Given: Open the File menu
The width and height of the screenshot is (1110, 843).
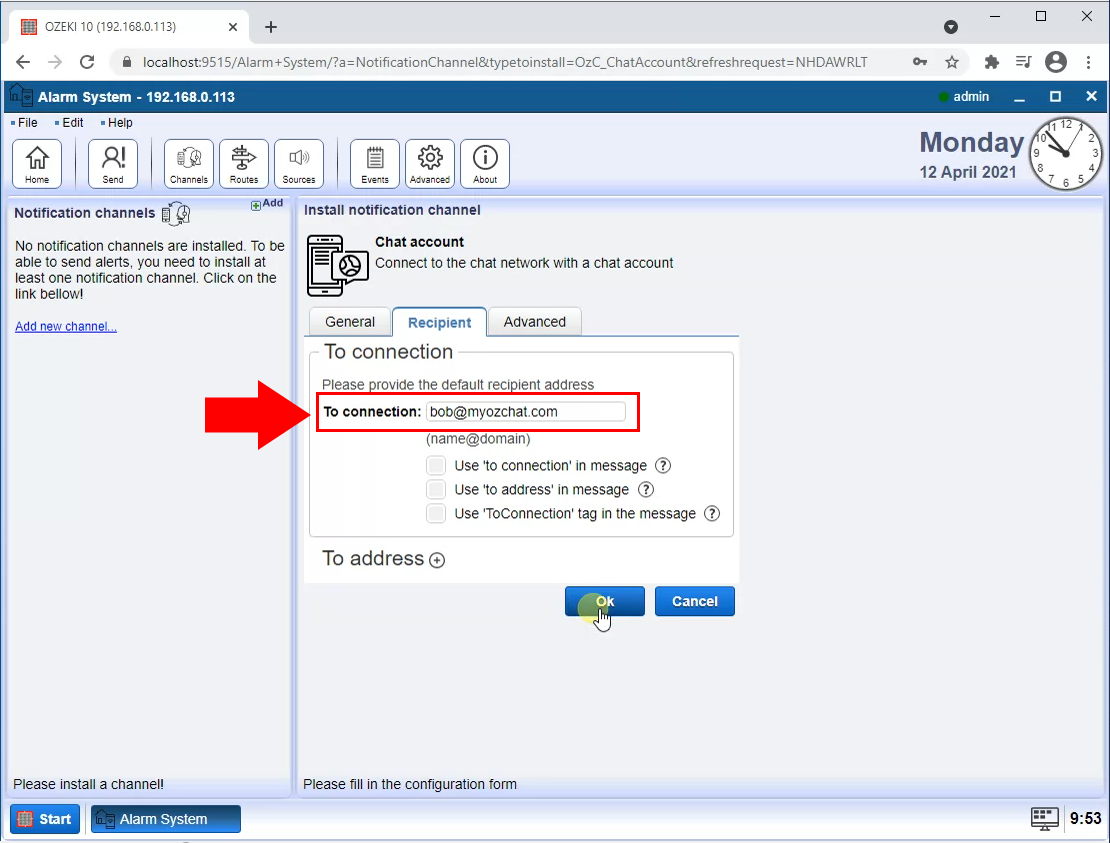Looking at the screenshot, I should coord(25,122).
